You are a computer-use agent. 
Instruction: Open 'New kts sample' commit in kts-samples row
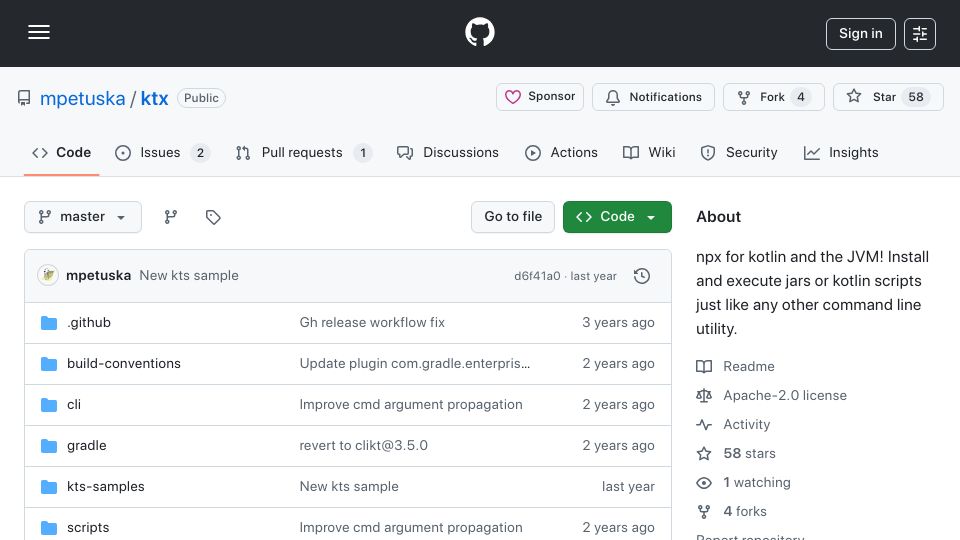click(349, 487)
